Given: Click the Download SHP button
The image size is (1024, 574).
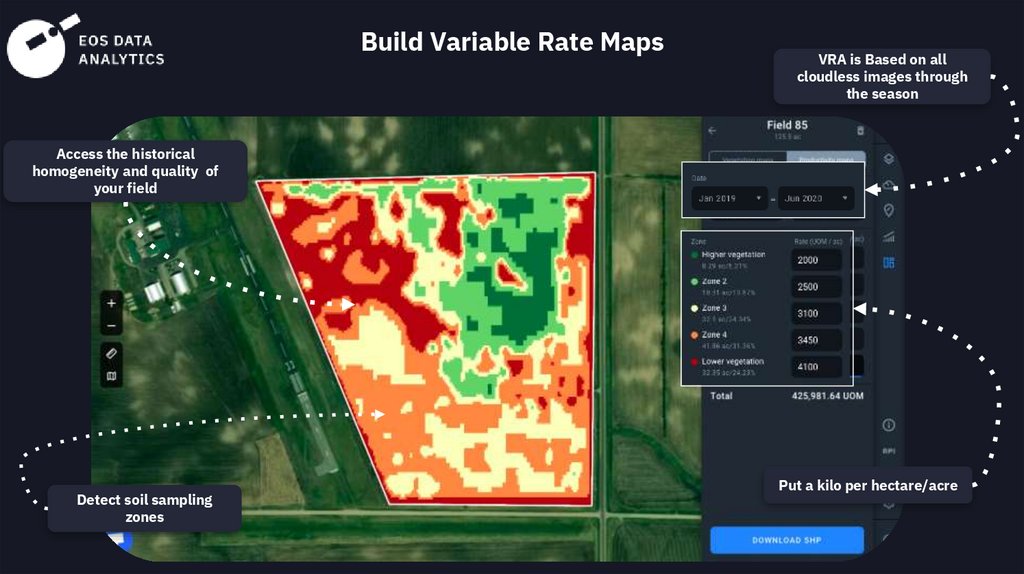Looking at the screenshot, I should click(x=787, y=540).
